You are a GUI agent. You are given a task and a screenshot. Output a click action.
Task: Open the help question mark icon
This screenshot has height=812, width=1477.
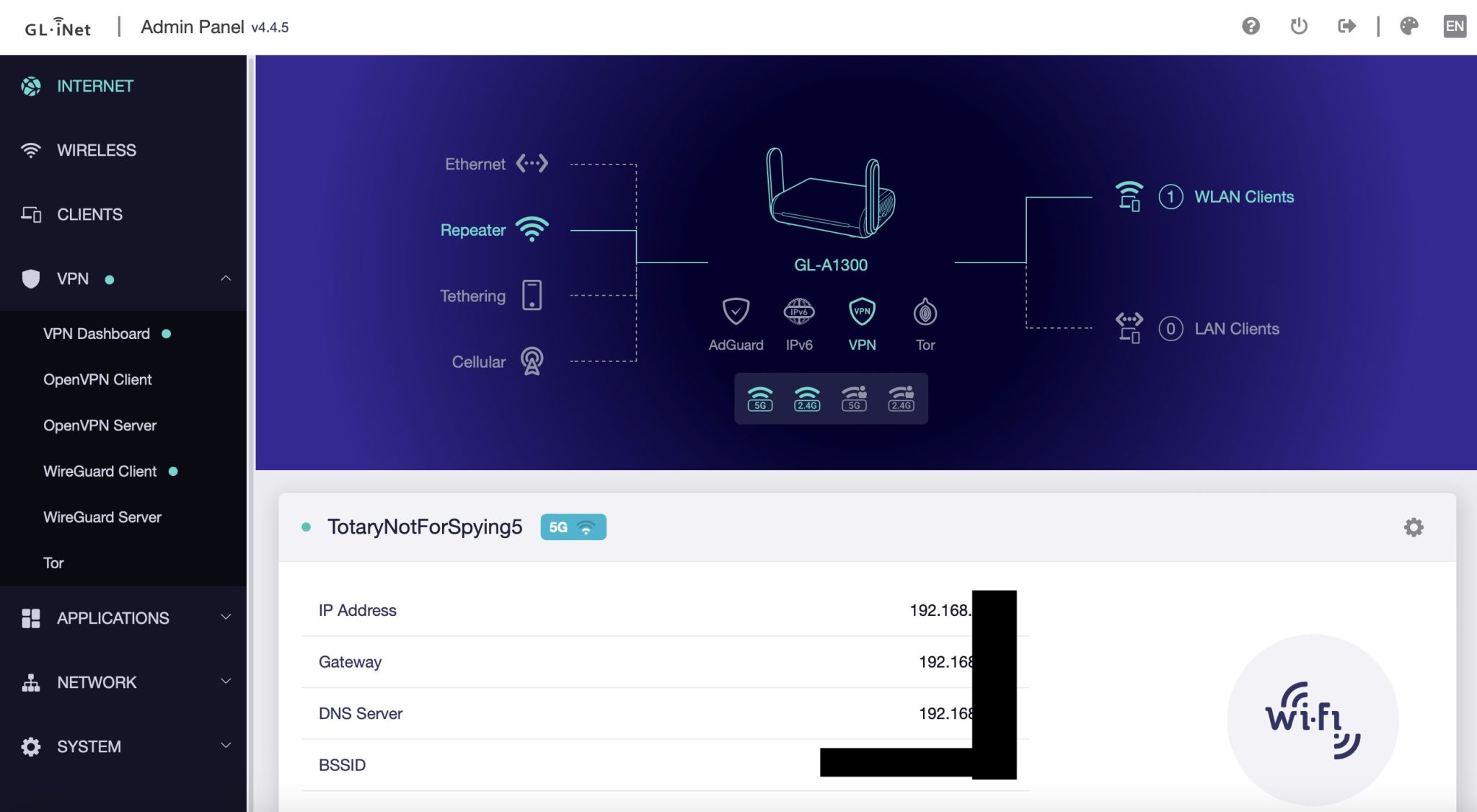(x=1251, y=27)
